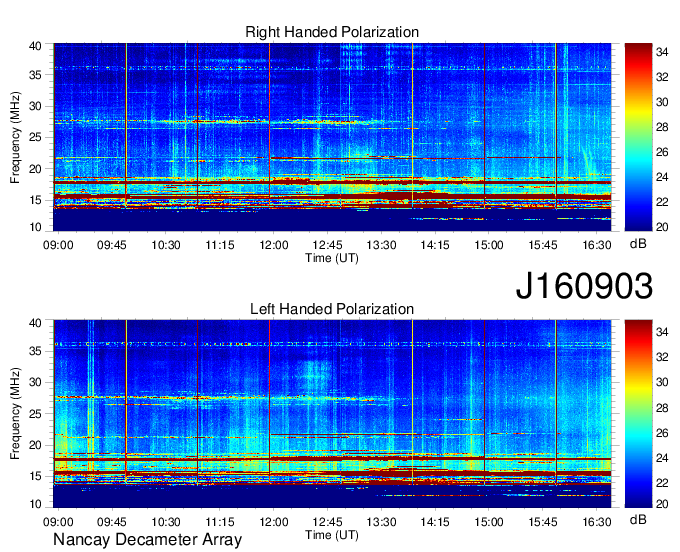Click the 34 dB label on top color bar
This screenshot has height=552, width=680.
662,52
